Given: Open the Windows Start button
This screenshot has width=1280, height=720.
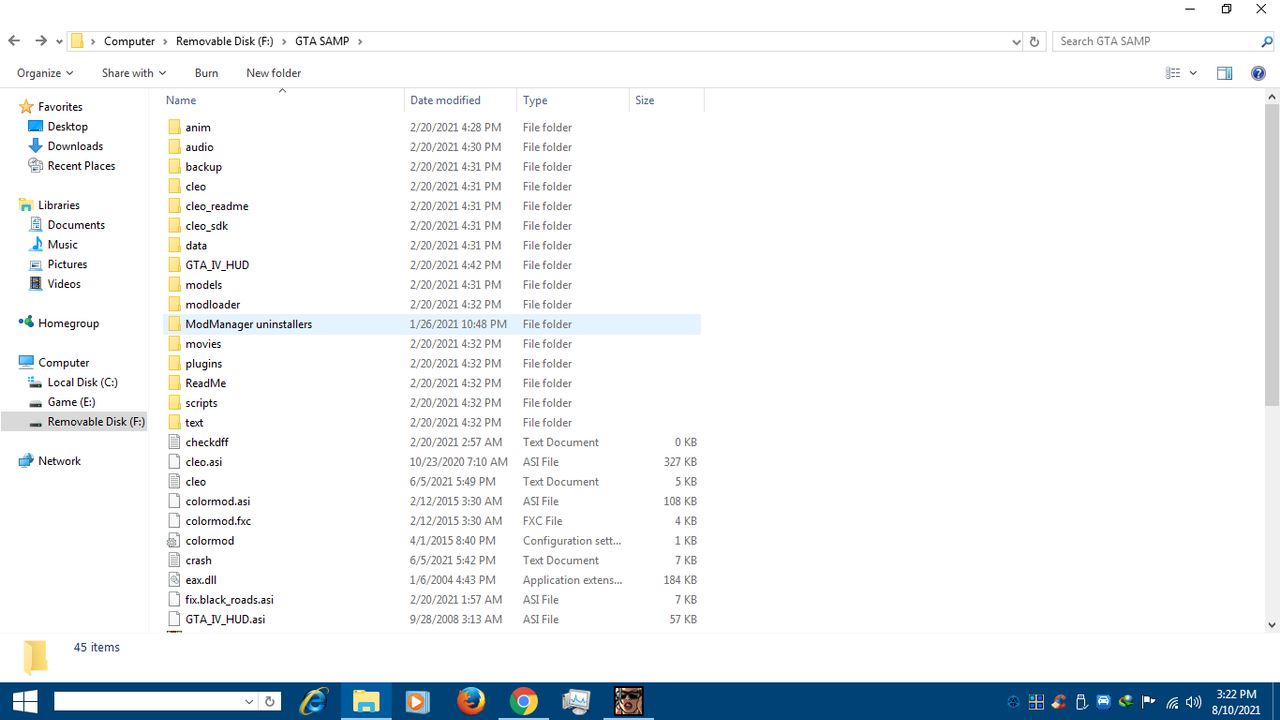Looking at the screenshot, I should (x=24, y=701).
